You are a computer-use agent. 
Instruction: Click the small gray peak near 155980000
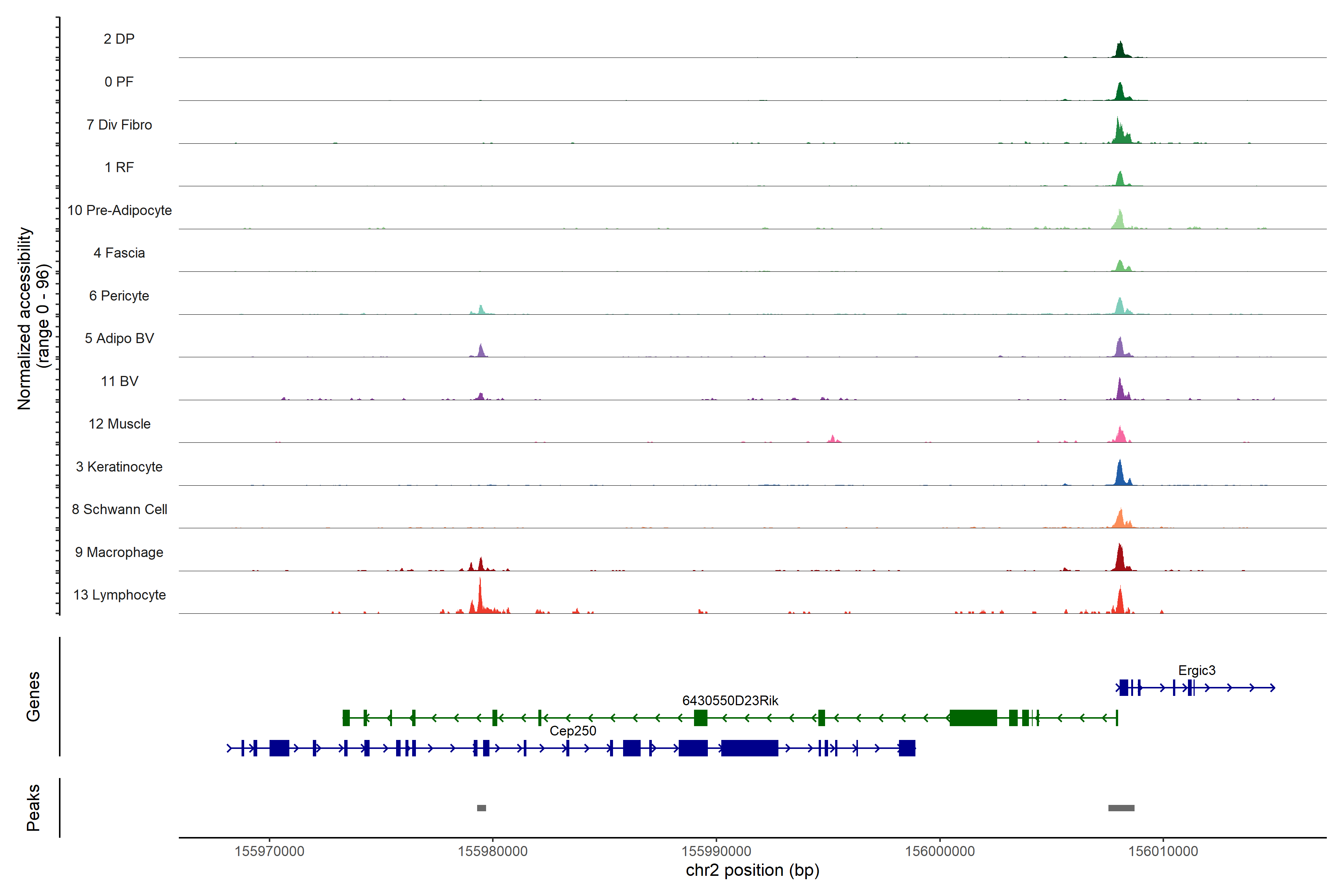click(481, 808)
